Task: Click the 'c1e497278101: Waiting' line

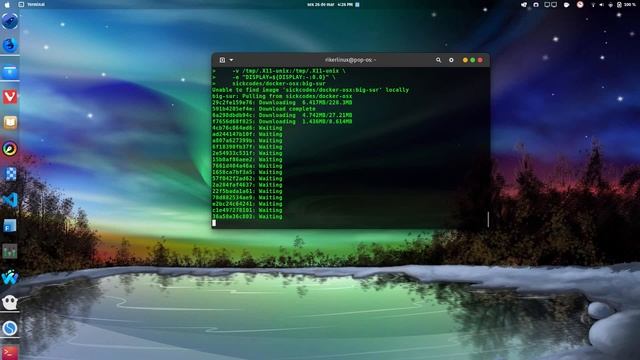Action: [x=247, y=210]
